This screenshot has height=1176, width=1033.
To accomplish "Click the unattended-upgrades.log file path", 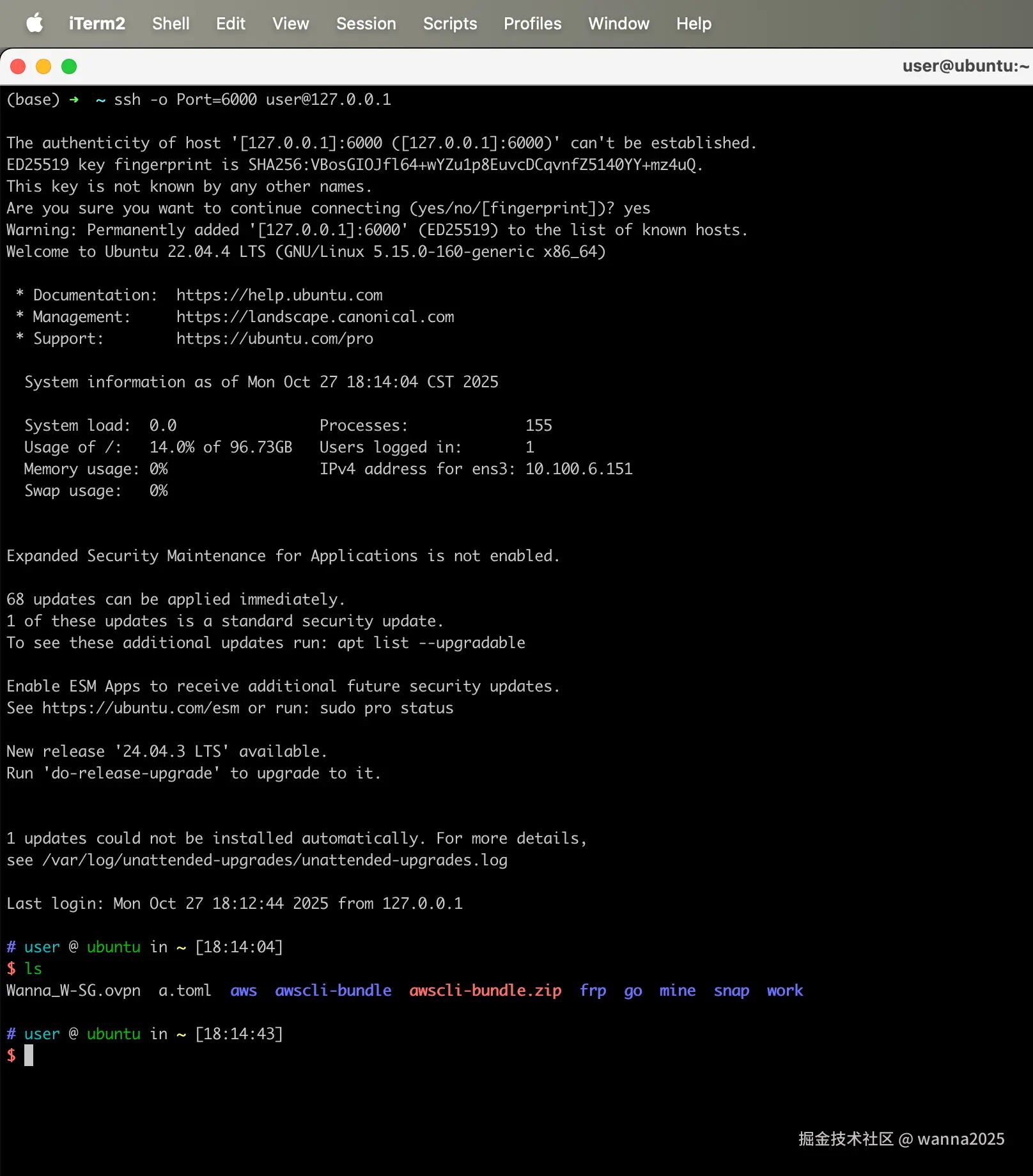I will [x=275, y=860].
